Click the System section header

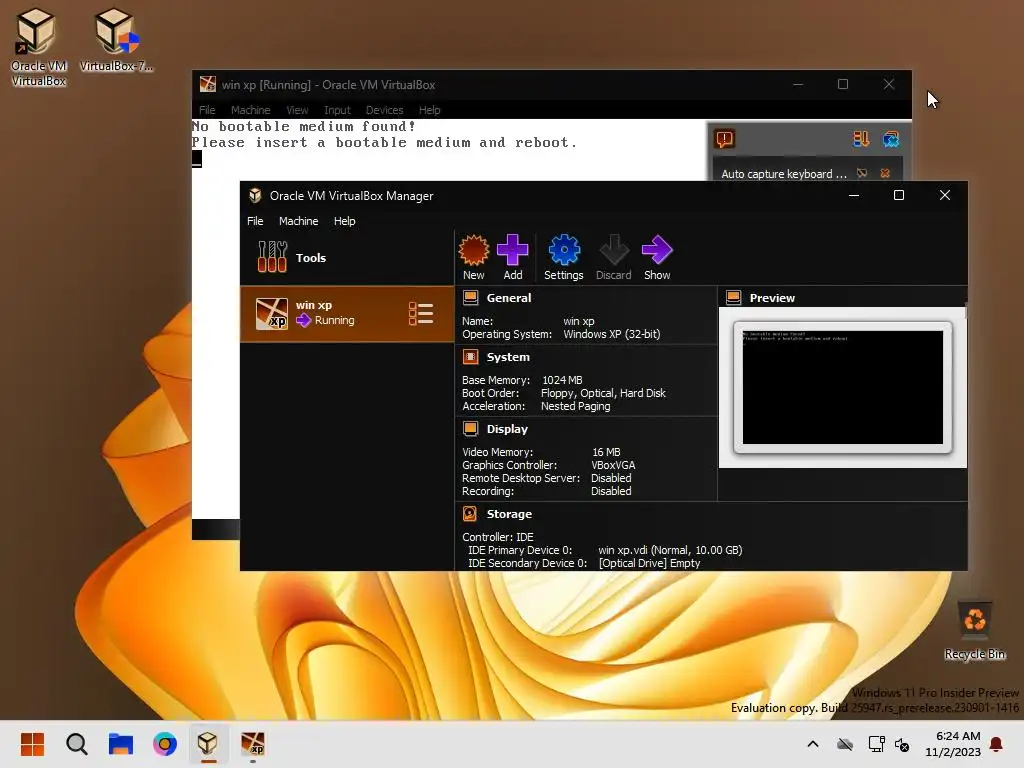pyautogui.click(x=508, y=357)
